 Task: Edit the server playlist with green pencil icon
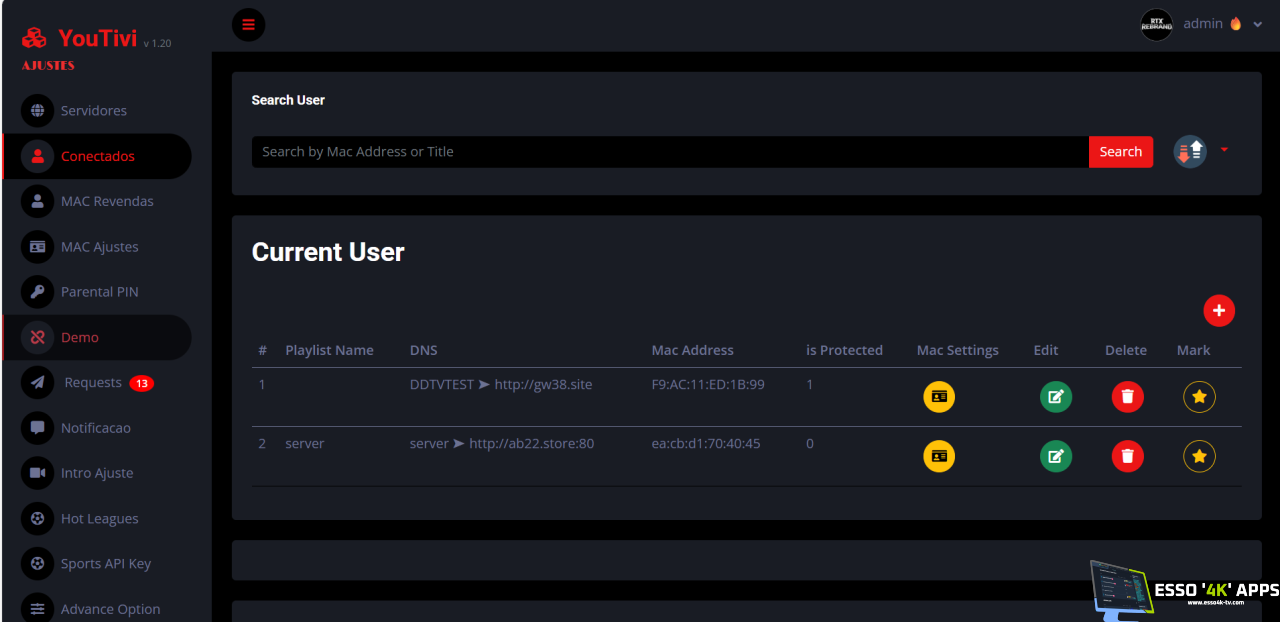pyautogui.click(x=1056, y=456)
